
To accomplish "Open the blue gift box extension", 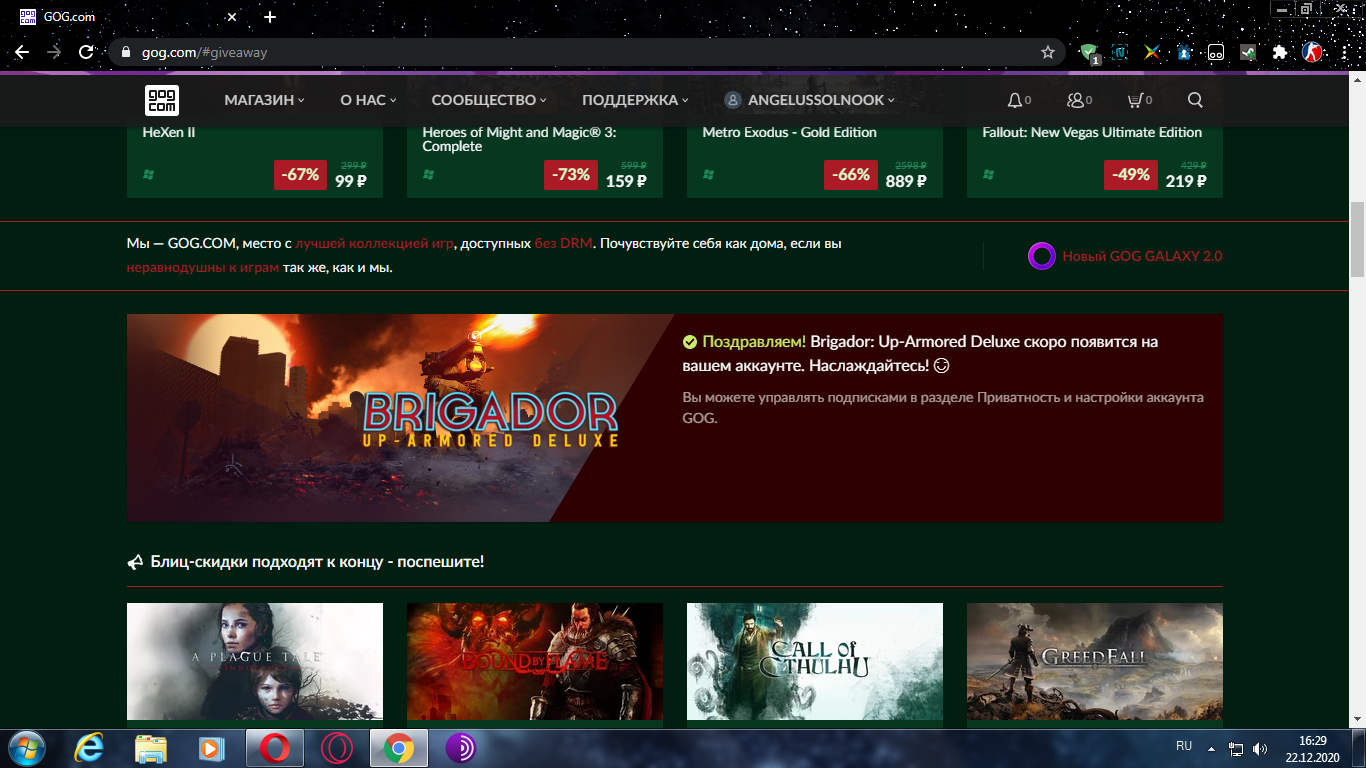I will pyautogui.click(x=1184, y=52).
